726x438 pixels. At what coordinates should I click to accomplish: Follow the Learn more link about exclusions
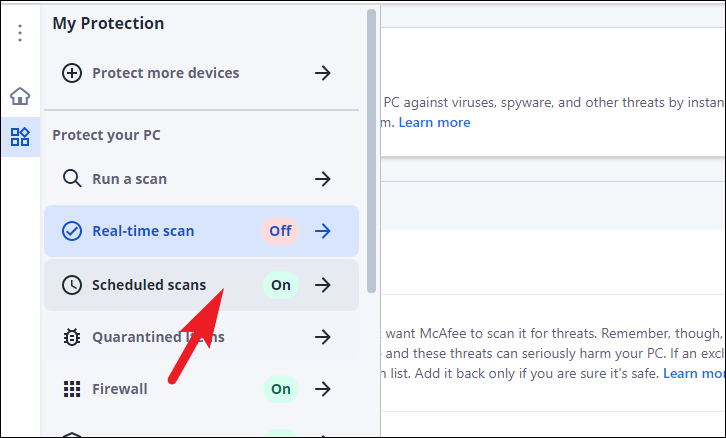pyautogui.click(x=694, y=373)
